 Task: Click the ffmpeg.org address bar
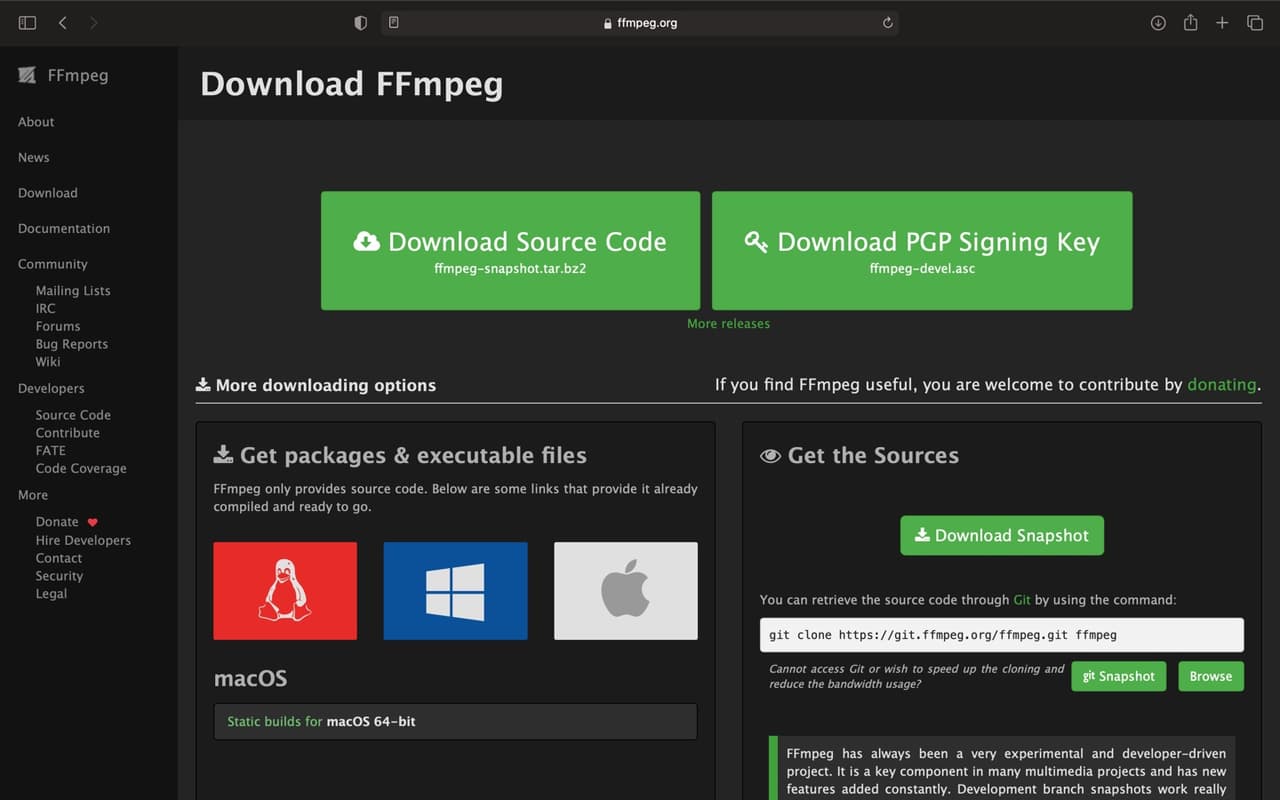pyautogui.click(x=640, y=23)
